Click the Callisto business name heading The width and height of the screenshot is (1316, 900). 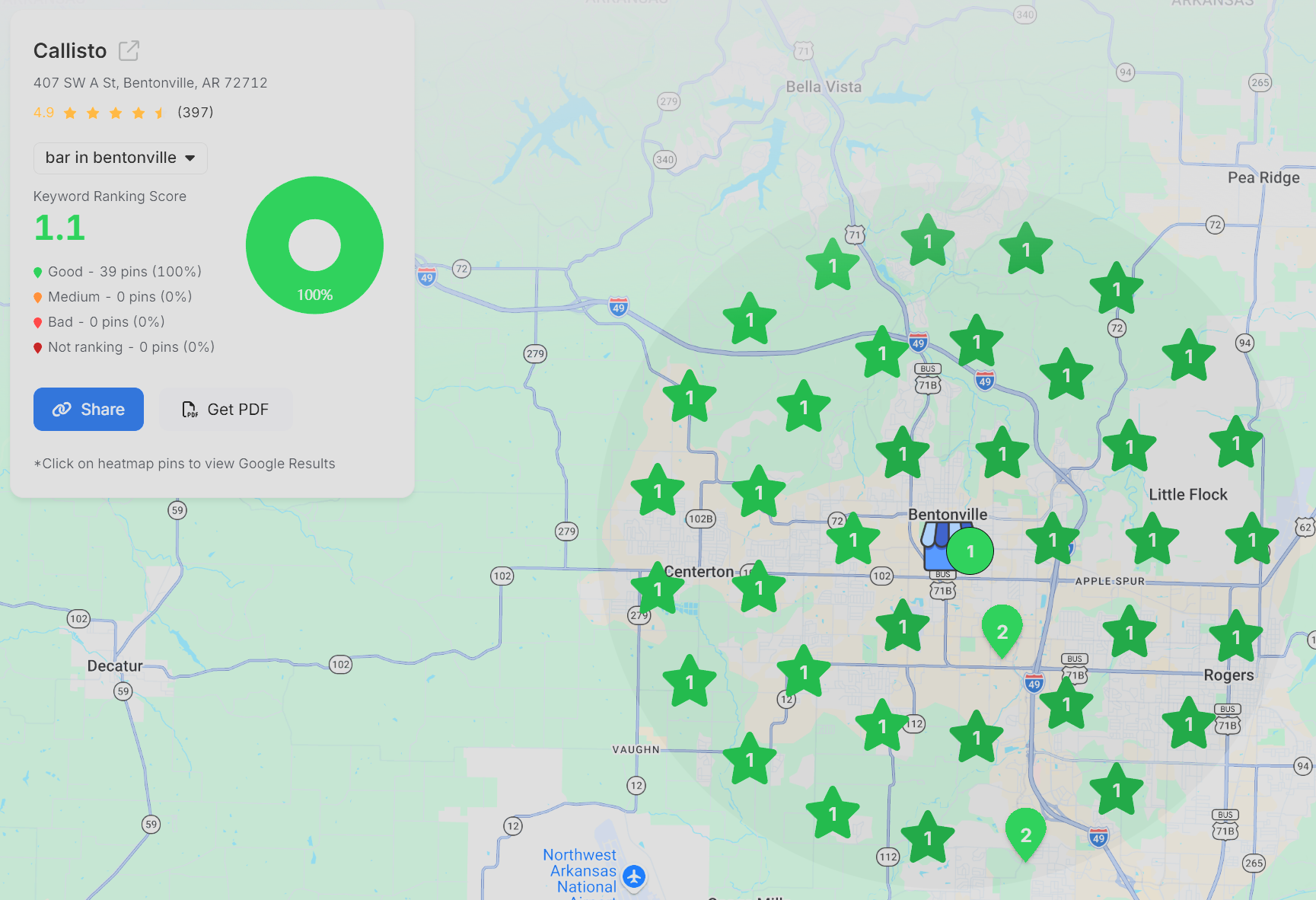(70, 51)
